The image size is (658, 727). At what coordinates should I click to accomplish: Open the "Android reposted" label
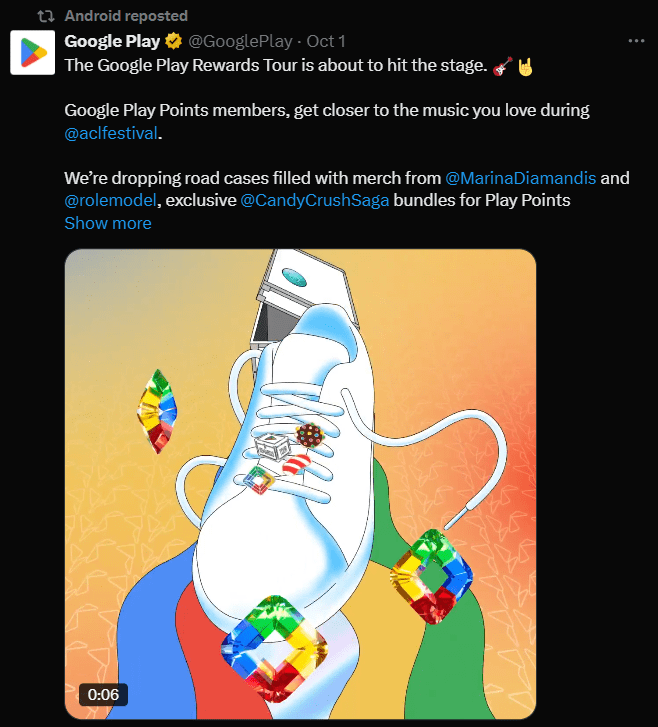[125, 16]
